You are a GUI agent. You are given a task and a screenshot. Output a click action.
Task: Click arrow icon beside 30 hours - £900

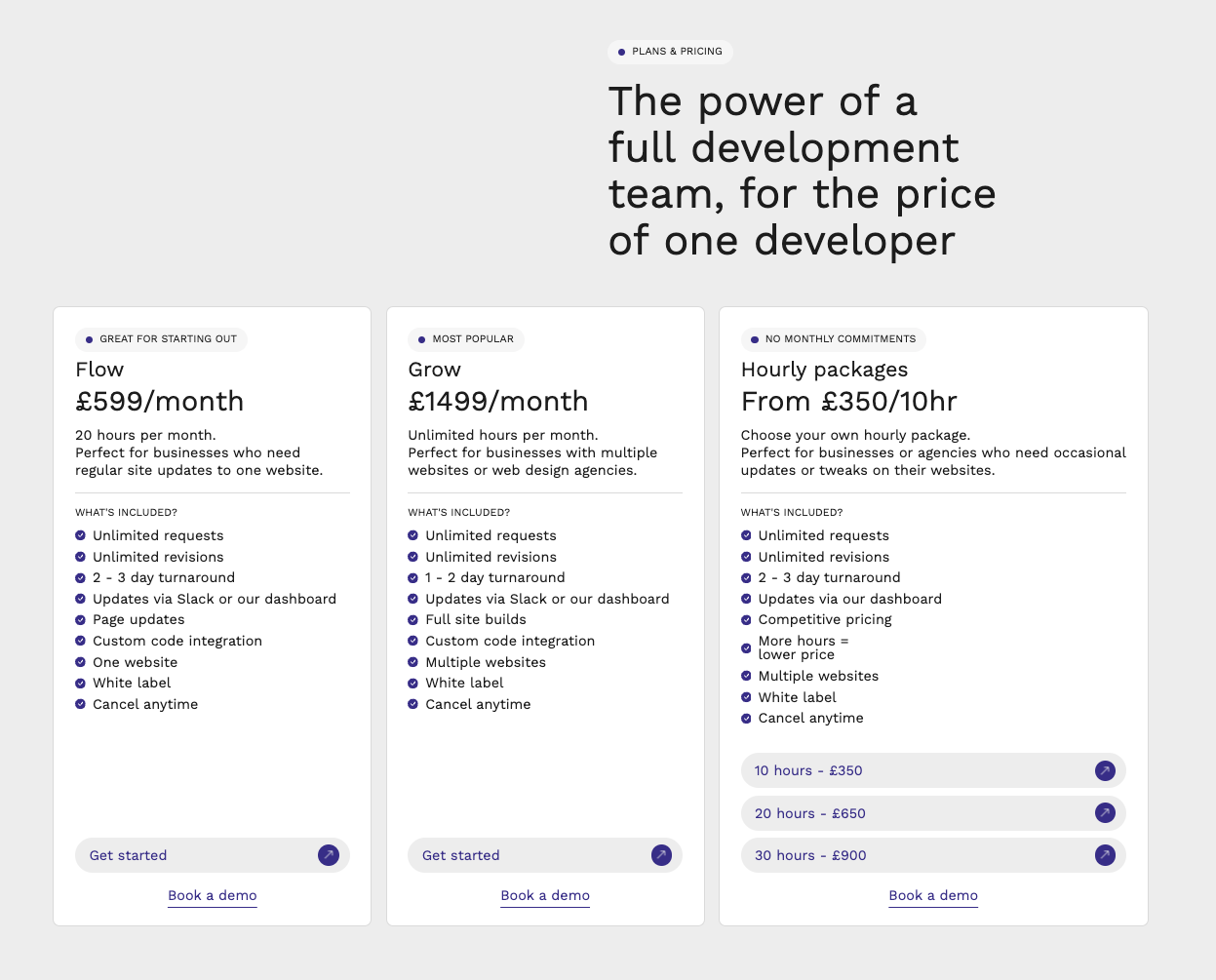tap(1105, 855)
